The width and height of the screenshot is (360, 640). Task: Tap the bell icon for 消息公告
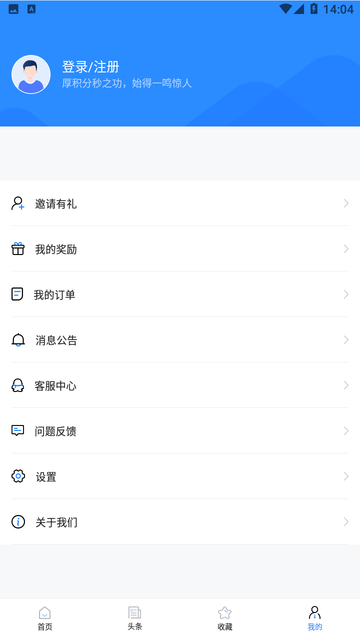point(18,340)
